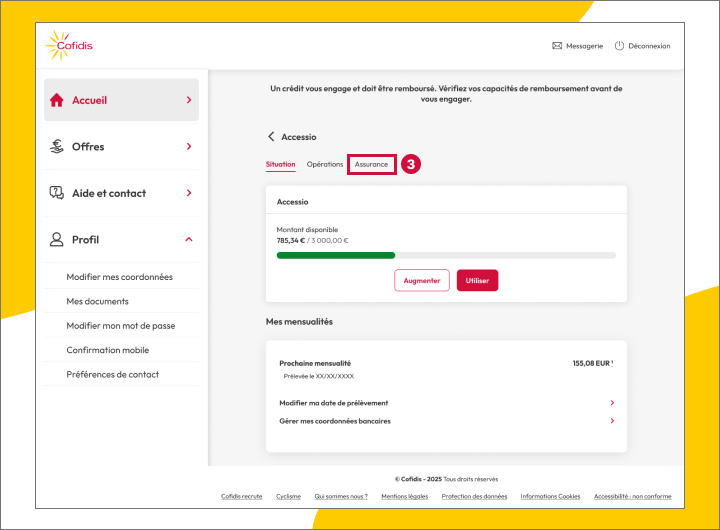
Task: Expand the Offres section chevron
Action: tap(189, 147)
